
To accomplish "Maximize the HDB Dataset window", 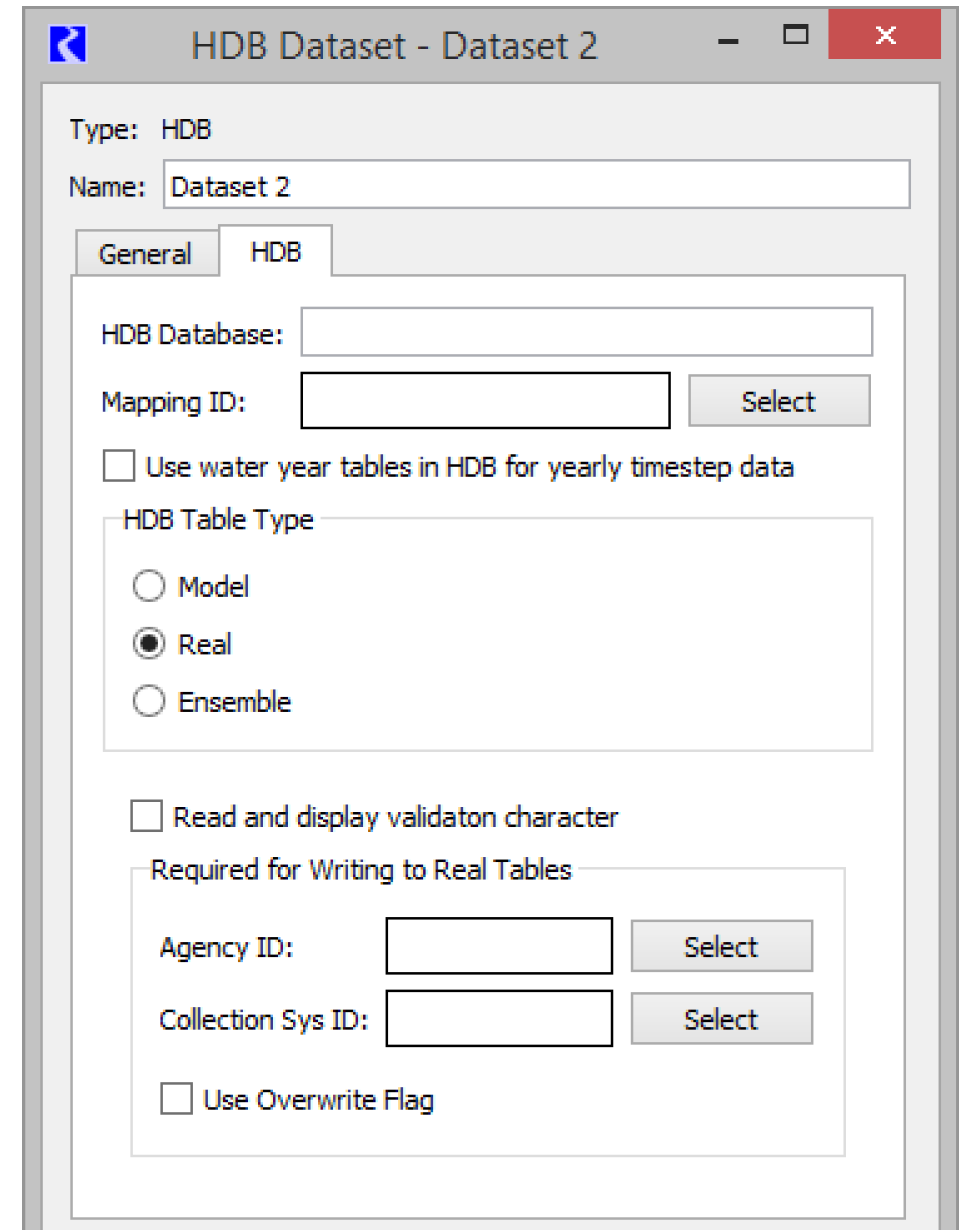I will pos(796,37).
